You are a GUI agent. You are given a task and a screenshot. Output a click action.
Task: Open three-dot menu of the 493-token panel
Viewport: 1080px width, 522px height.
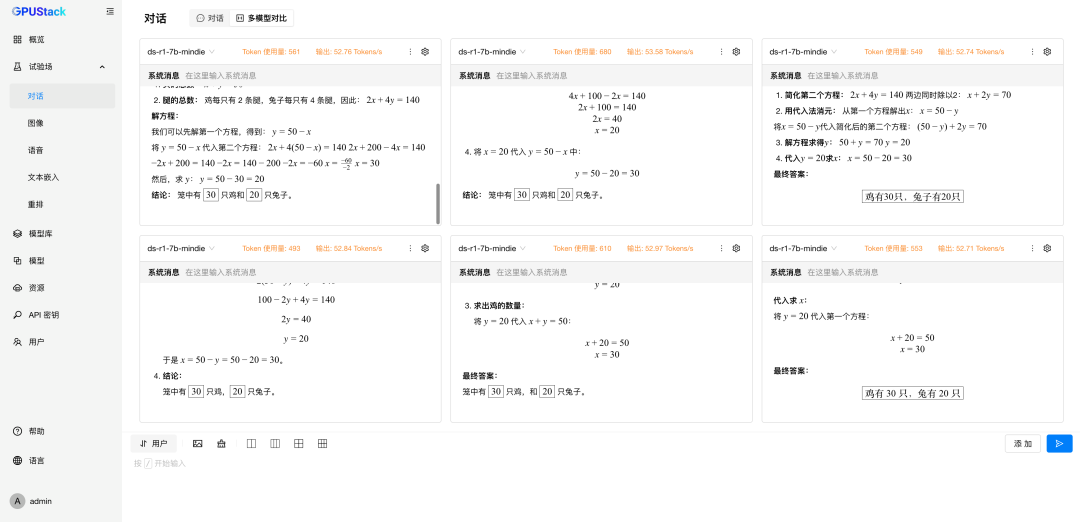pos(411,248)
